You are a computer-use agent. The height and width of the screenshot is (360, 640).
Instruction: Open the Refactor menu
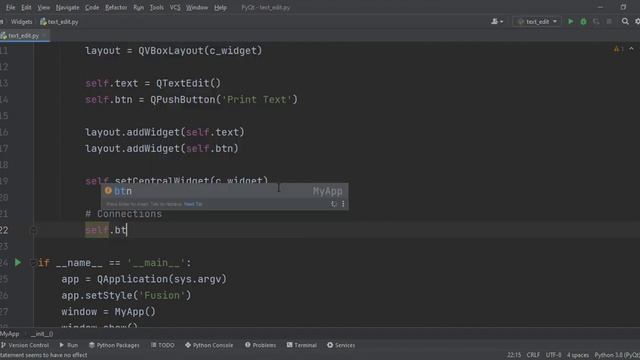pyautogui.click(x=116, y=7)
